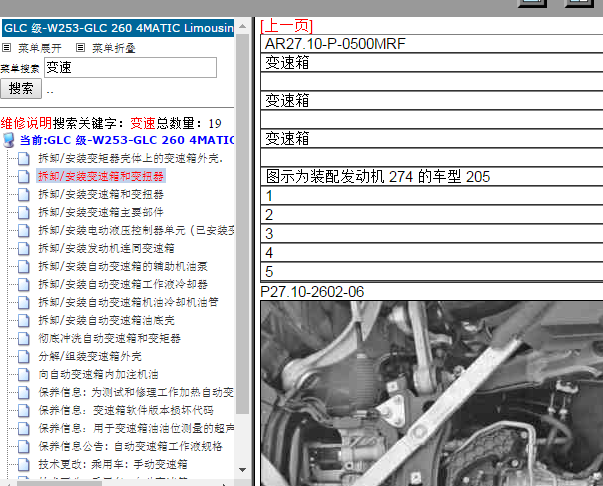Click document icon beside 拆卸/安装发动机连同变速箱

click(23, 249)
